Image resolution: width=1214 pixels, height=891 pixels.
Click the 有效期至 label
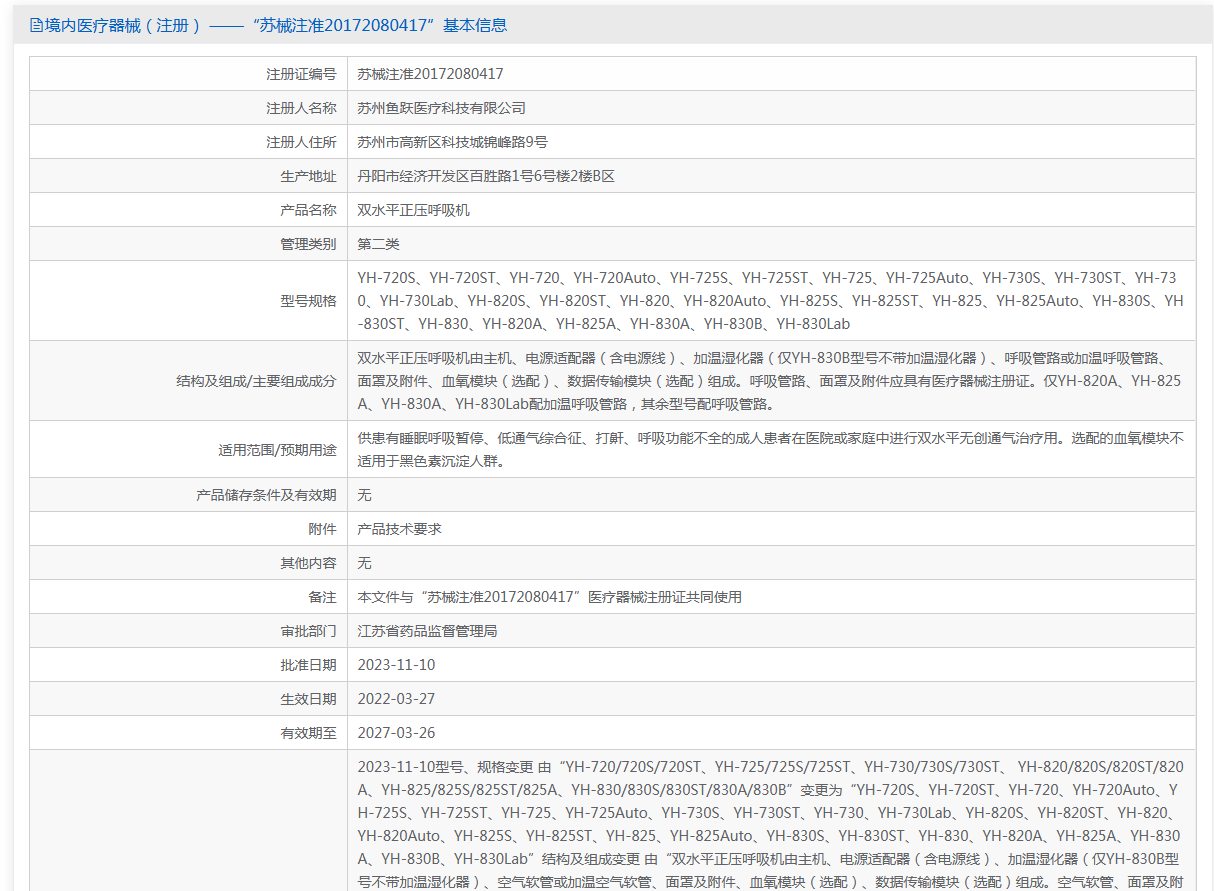coord(308,733)
